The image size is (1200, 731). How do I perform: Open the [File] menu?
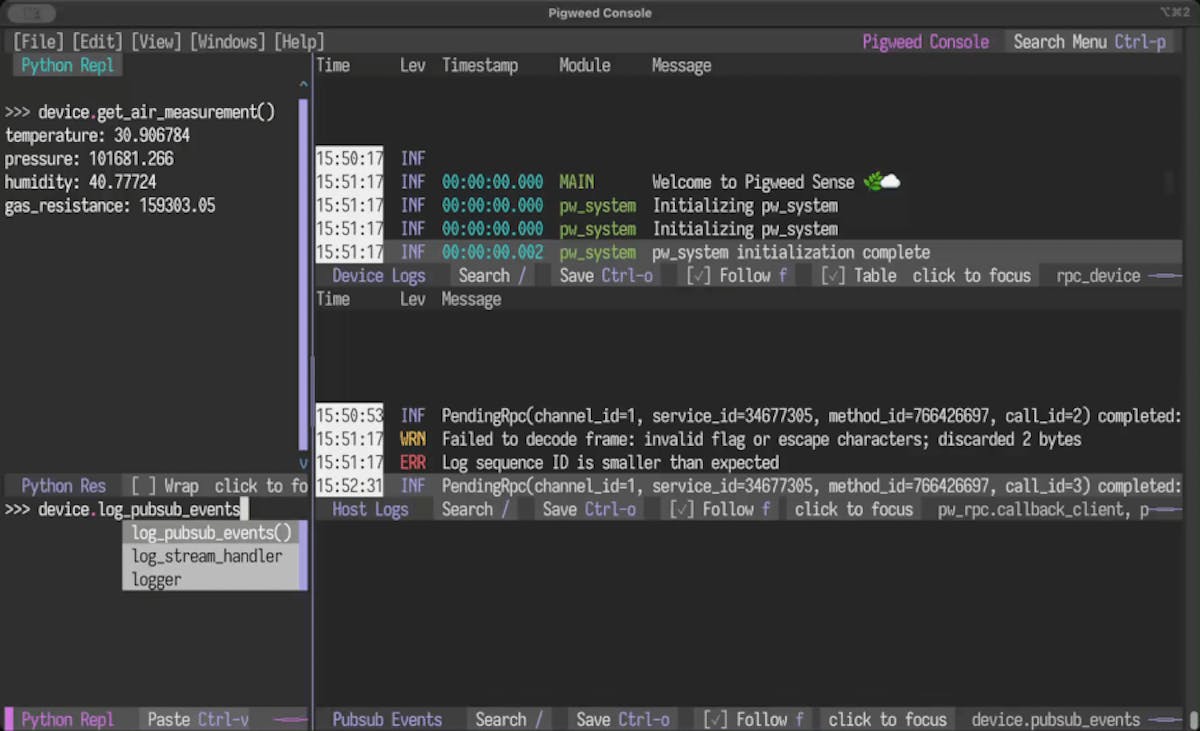38,42
